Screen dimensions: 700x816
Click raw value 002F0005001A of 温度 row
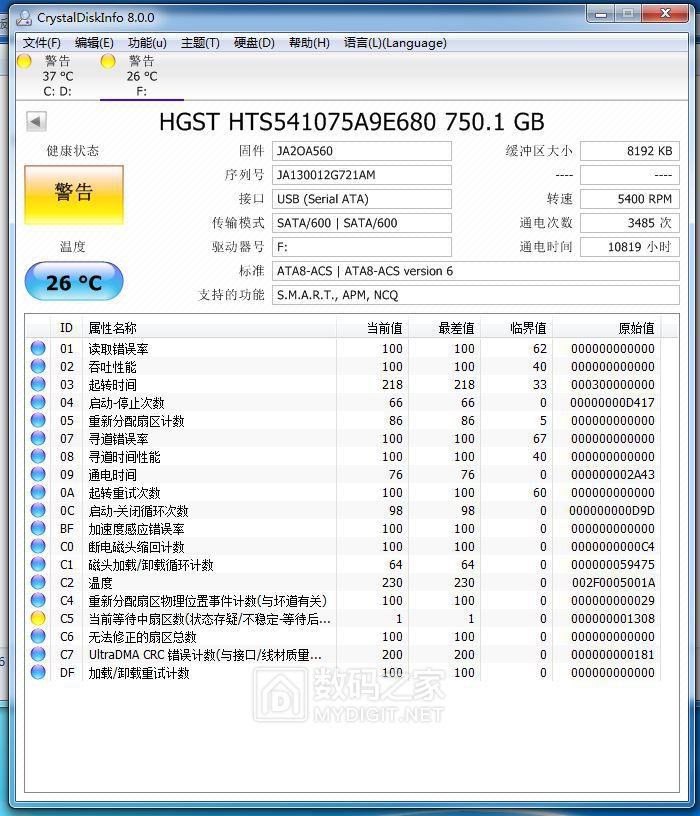coord(613,583)
